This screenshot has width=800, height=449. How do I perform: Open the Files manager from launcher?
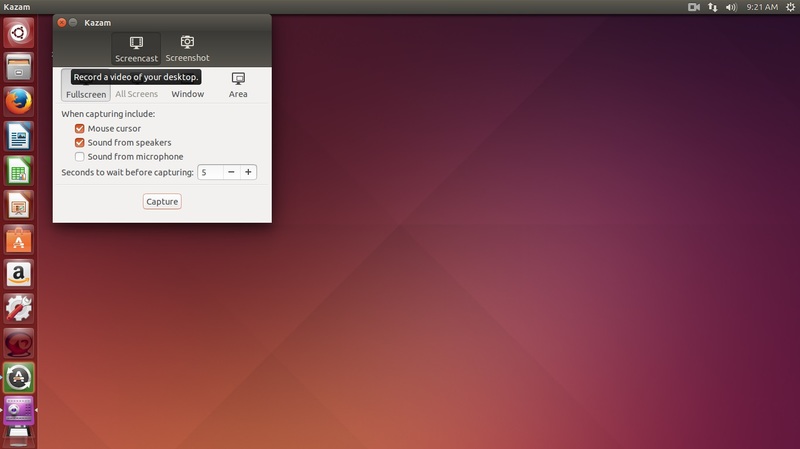[x=19, y=67]
